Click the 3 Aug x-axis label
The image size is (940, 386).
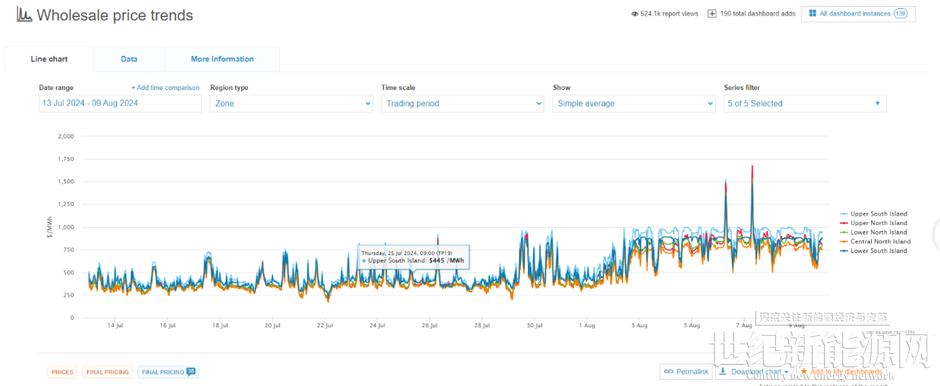coord(640,326)
